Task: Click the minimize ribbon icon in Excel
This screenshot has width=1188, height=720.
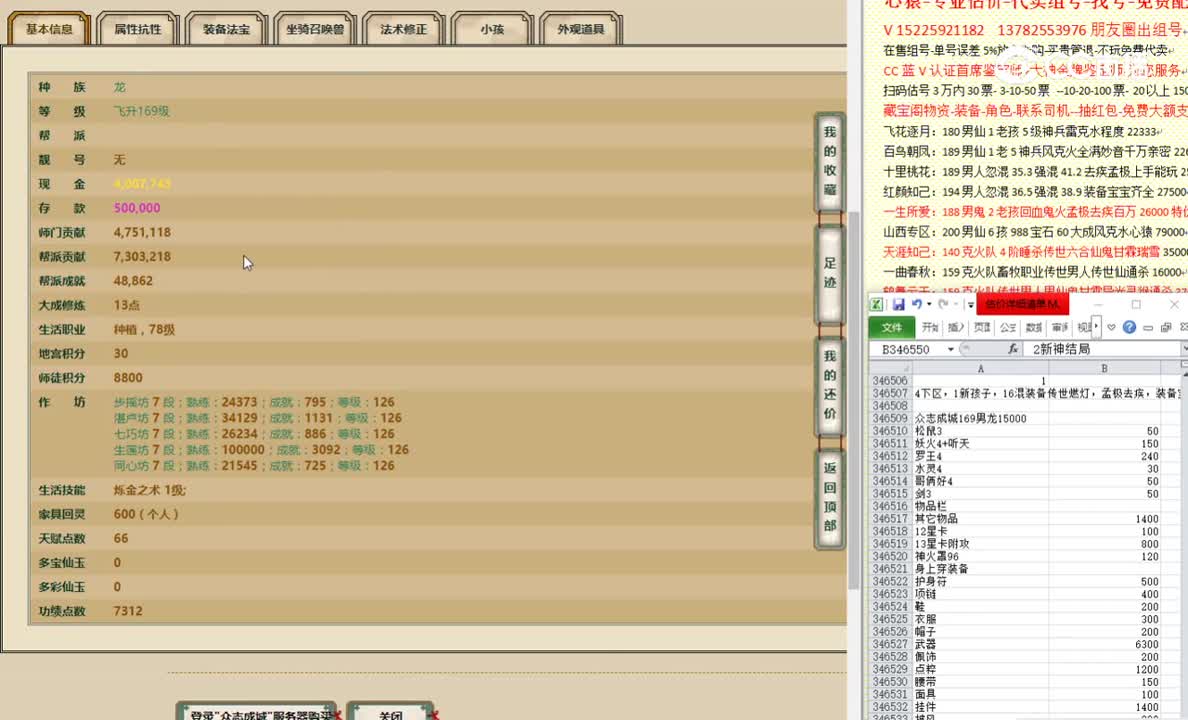Action: point(1148,327)
